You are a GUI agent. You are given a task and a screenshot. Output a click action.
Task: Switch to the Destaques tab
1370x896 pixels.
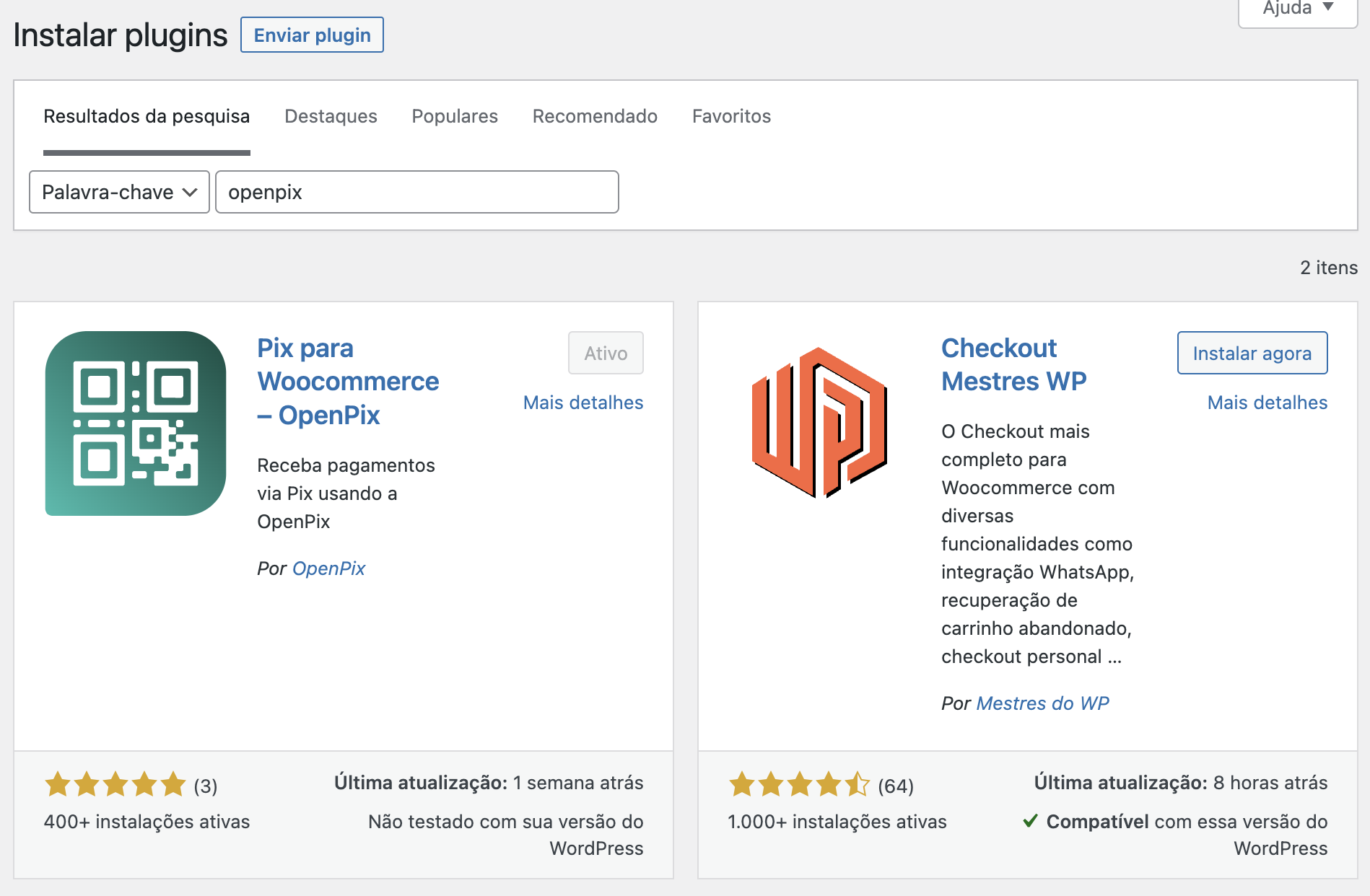(x=331, y=116)
